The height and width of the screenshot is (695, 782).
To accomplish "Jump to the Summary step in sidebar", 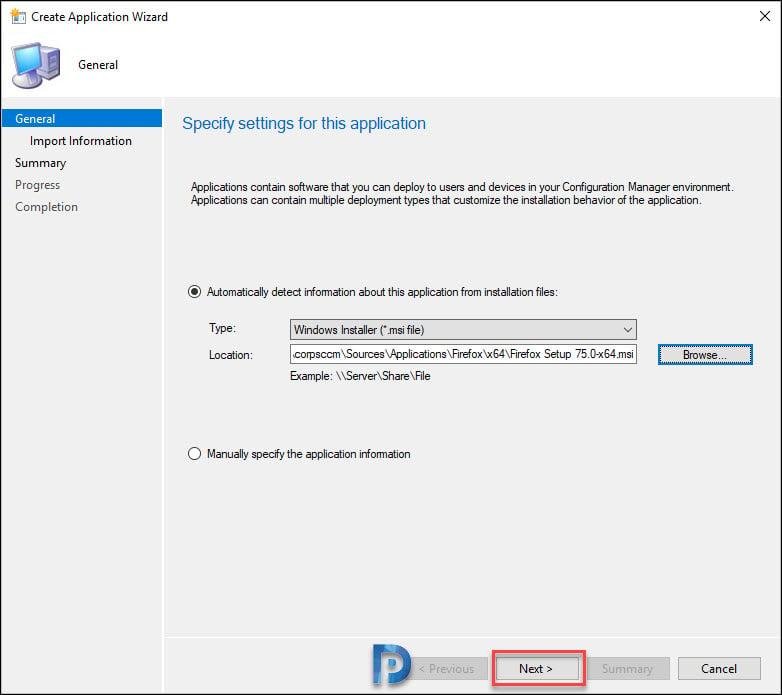I will click(x=40, y=163).
